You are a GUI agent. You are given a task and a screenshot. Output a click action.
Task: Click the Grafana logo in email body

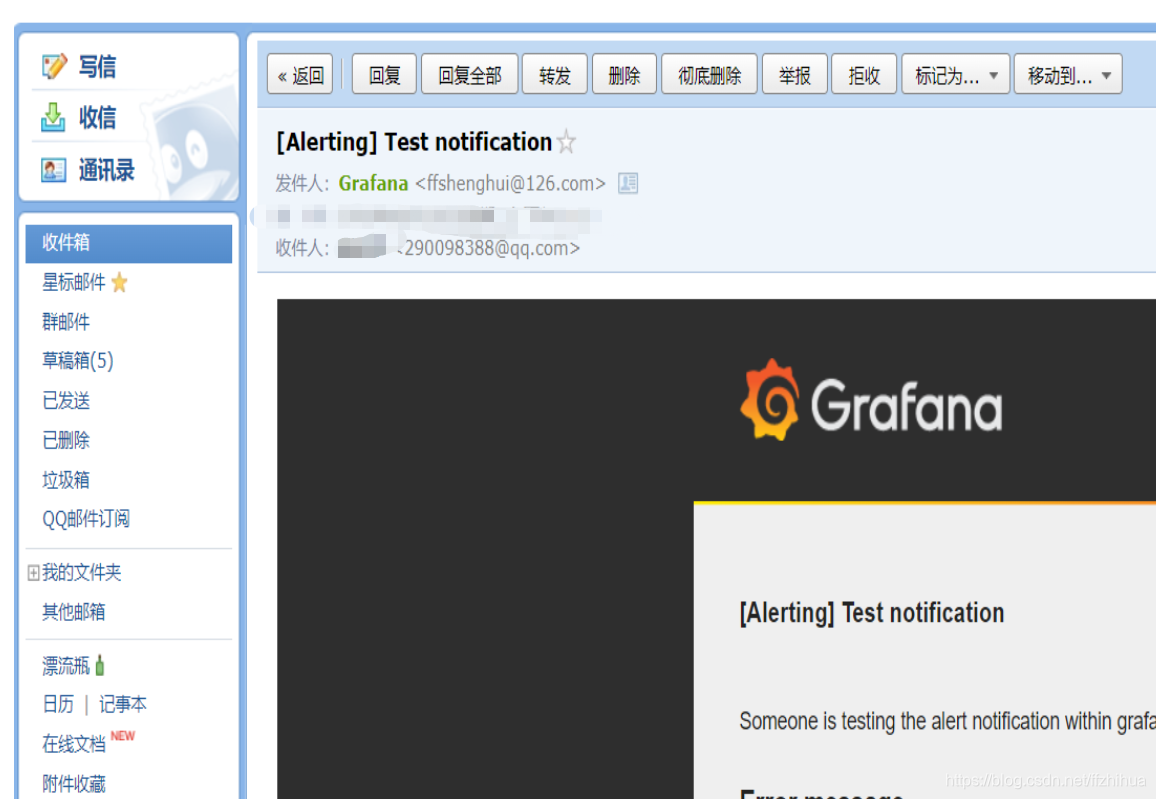tap(871, 402)
